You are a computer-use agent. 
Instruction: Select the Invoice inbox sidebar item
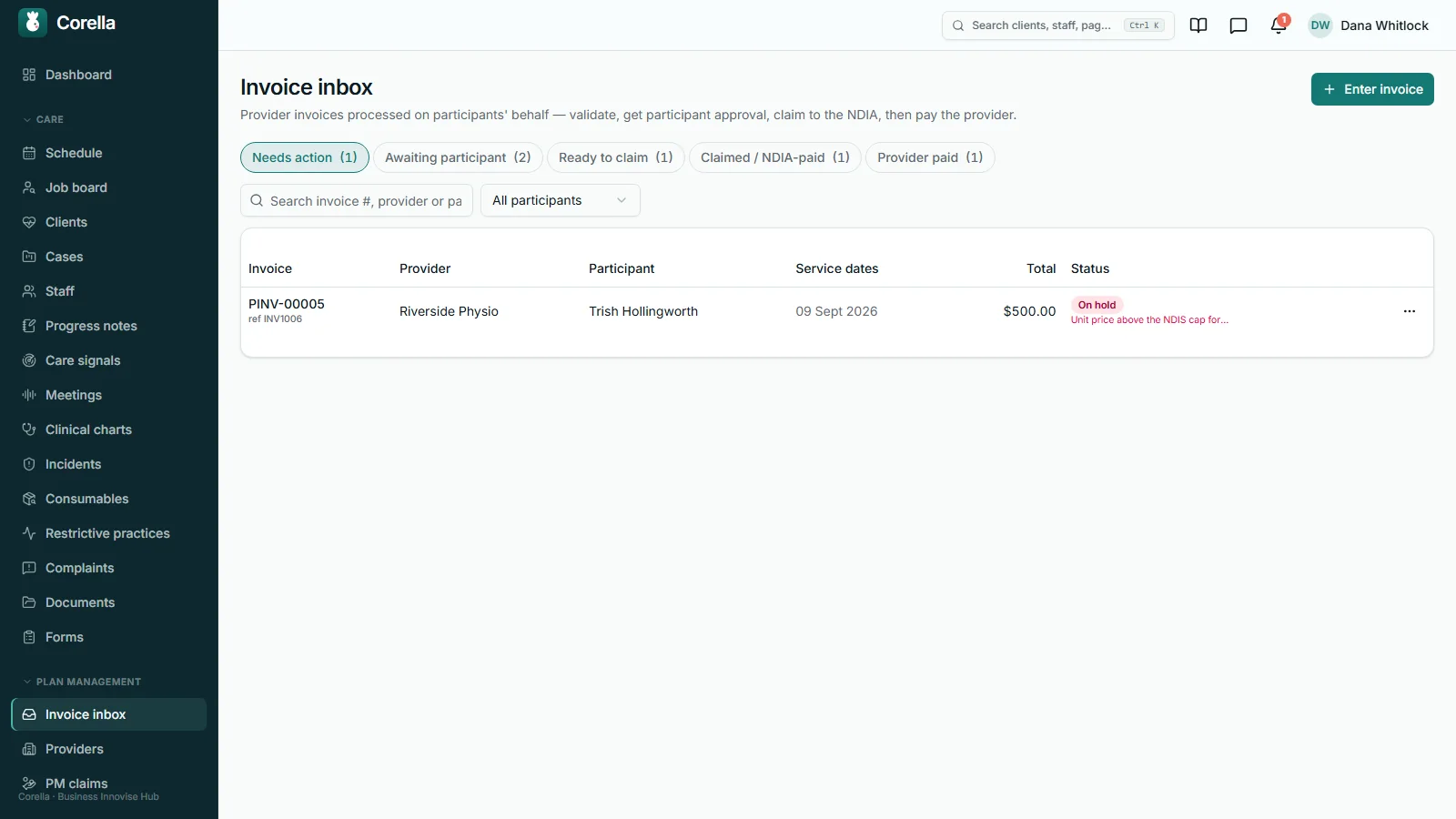coord(109,714)
